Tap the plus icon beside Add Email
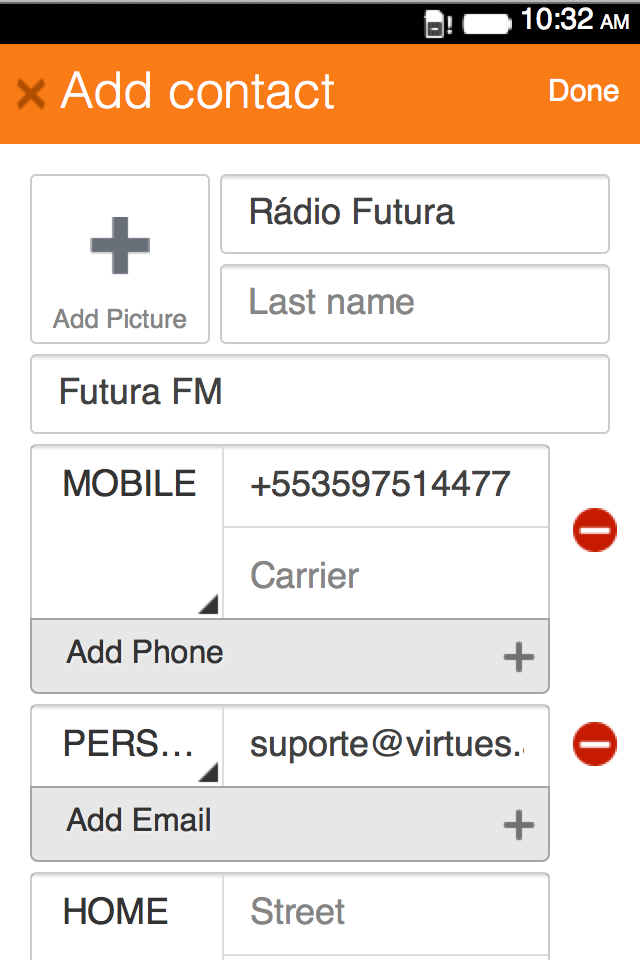 coord(518,825)
